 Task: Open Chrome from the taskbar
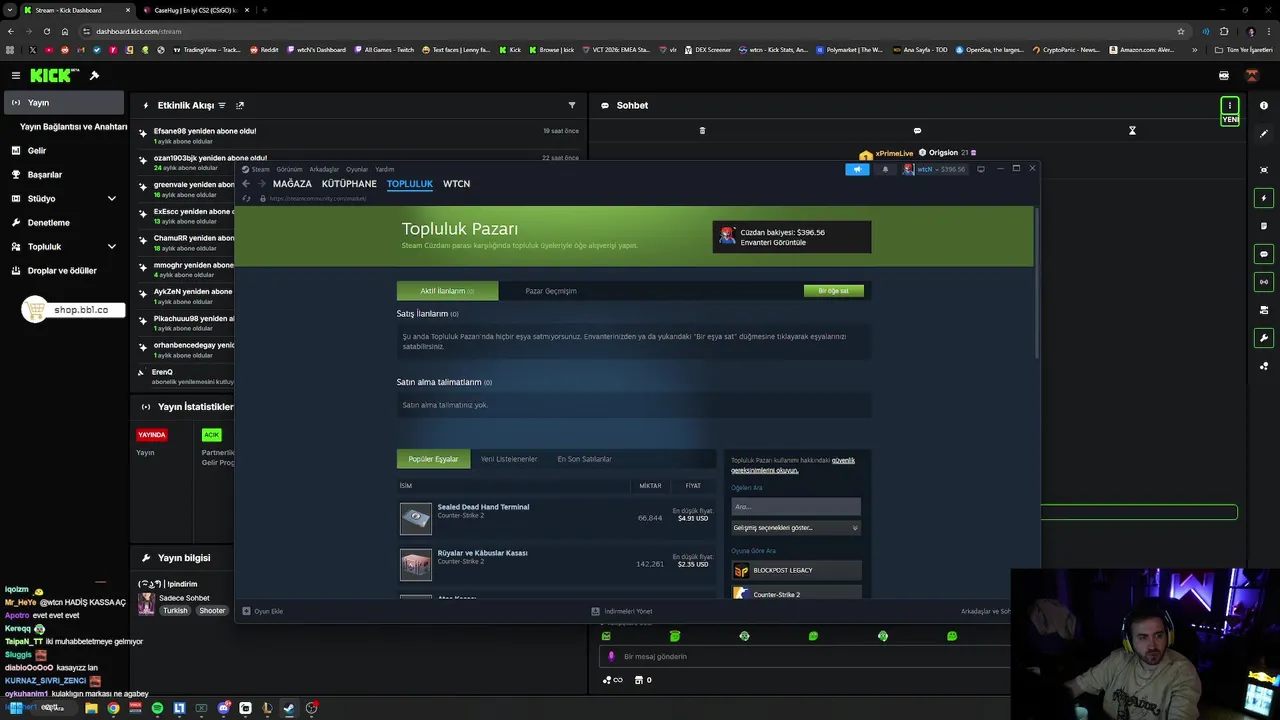pos(113,708)
